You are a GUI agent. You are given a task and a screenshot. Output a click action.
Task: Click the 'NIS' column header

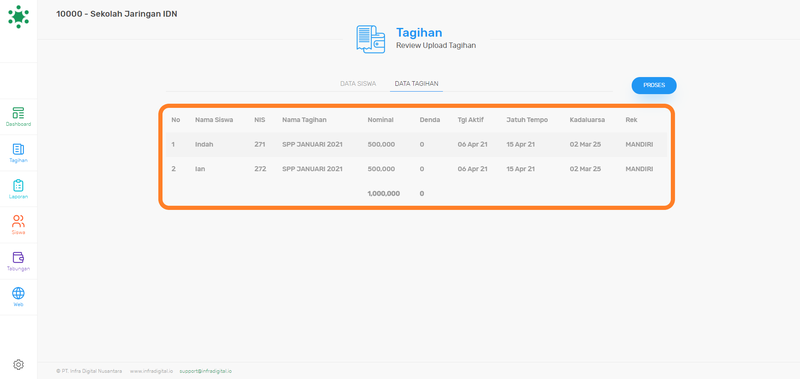pos(260,120)
